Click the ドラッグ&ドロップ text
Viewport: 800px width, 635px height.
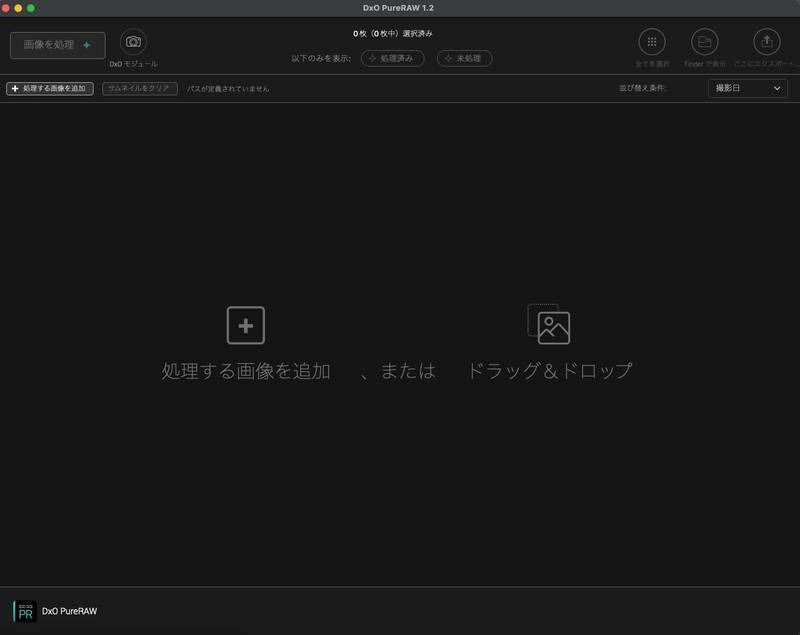pyautogui.click(x=550, y=371)
